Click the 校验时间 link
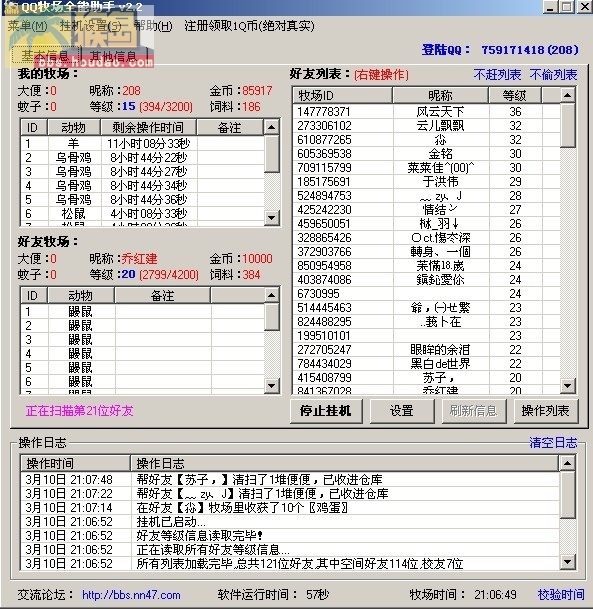Screen dimensions: 593x609 click(561, 594)
